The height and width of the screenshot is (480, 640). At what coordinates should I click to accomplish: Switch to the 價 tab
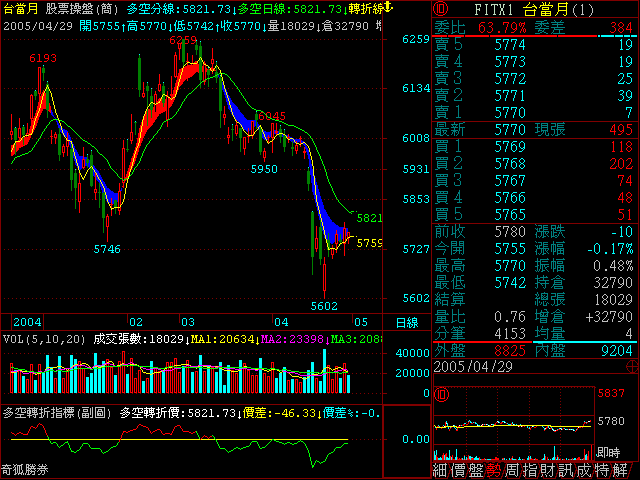click(458, 470)
